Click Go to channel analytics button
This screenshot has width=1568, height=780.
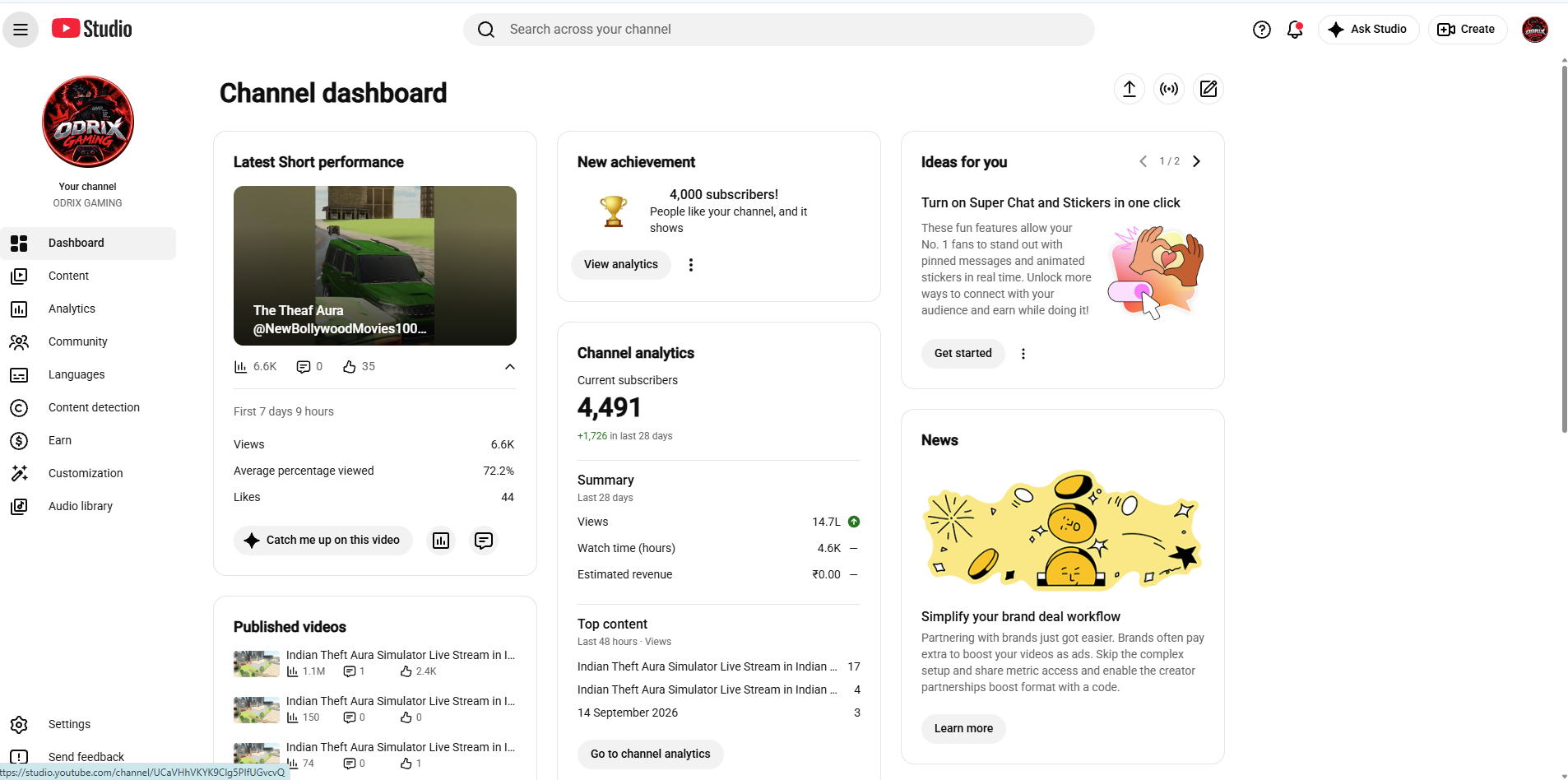[x=651, y=754]
